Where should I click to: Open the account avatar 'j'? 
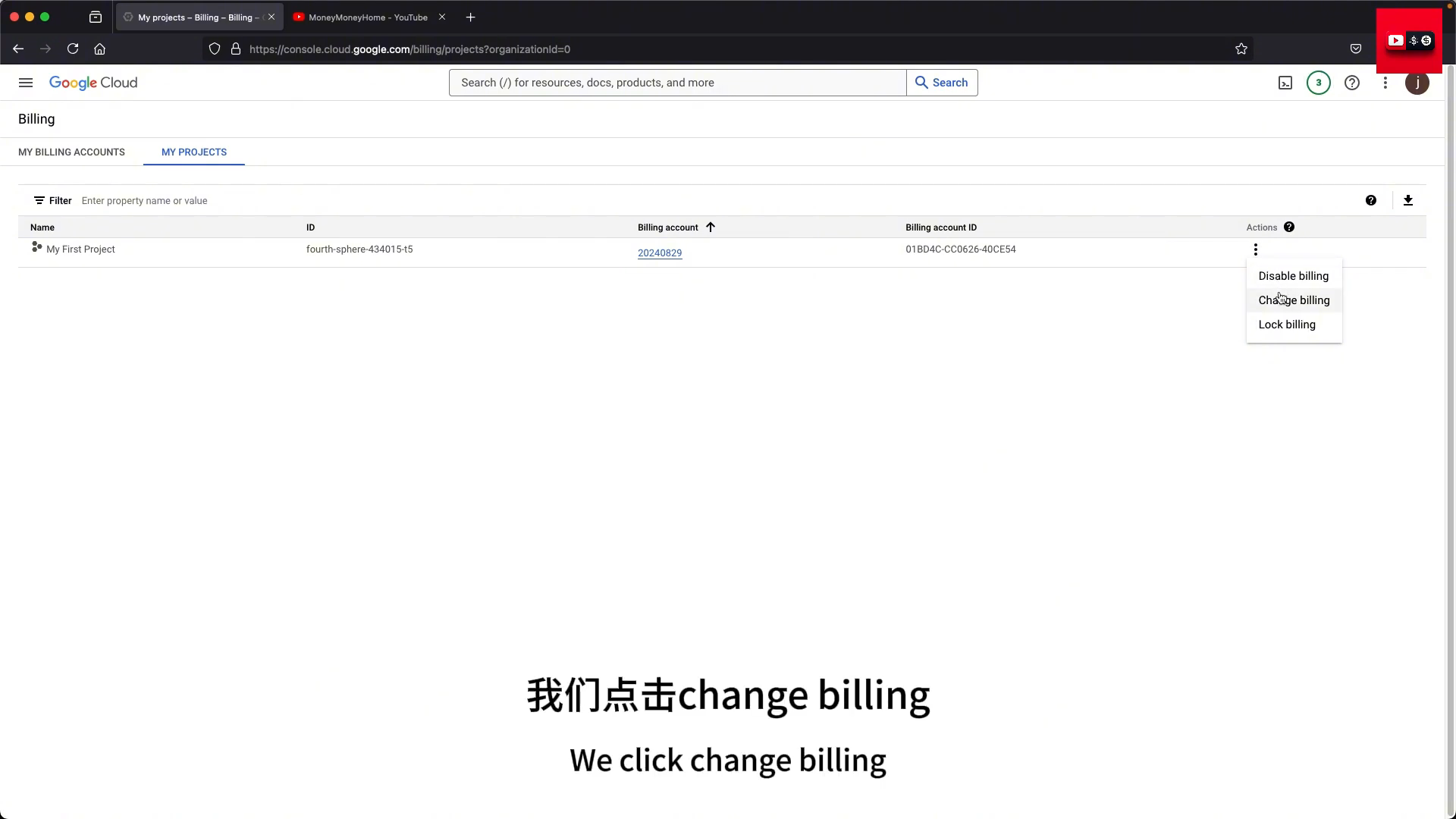(x=1417, y=83)
